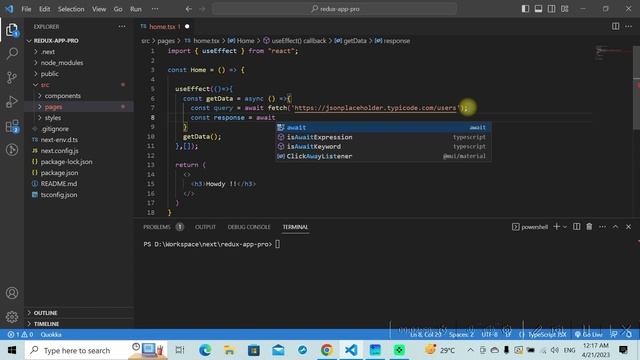
Task: Open Customize Layout icon in title bar
Action: pos(564,9)
